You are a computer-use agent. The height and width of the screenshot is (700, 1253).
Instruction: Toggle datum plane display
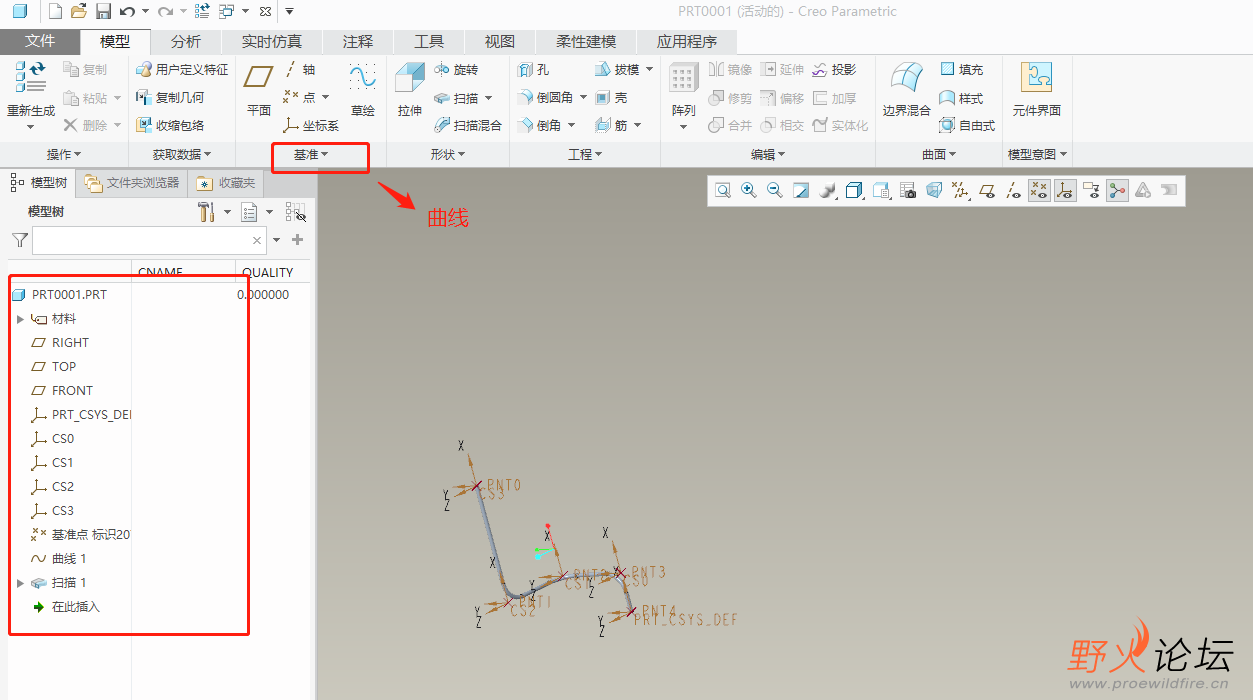986,190
